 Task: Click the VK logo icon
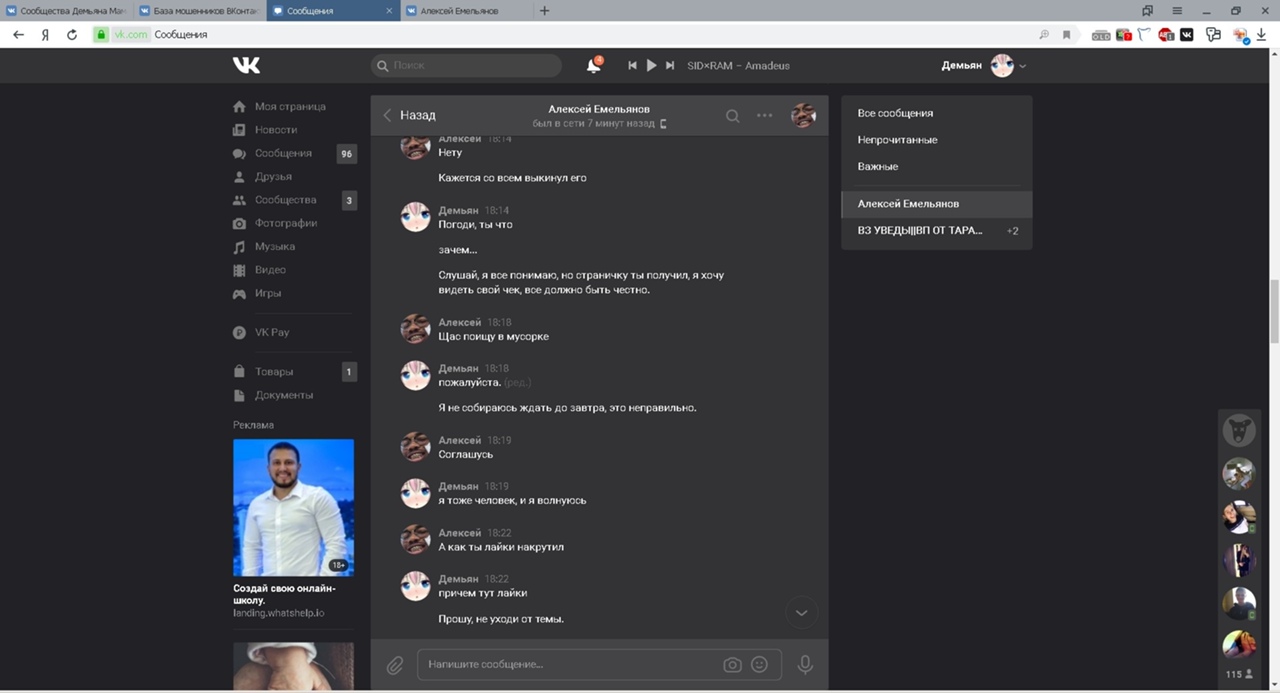(x=246, y=65)
